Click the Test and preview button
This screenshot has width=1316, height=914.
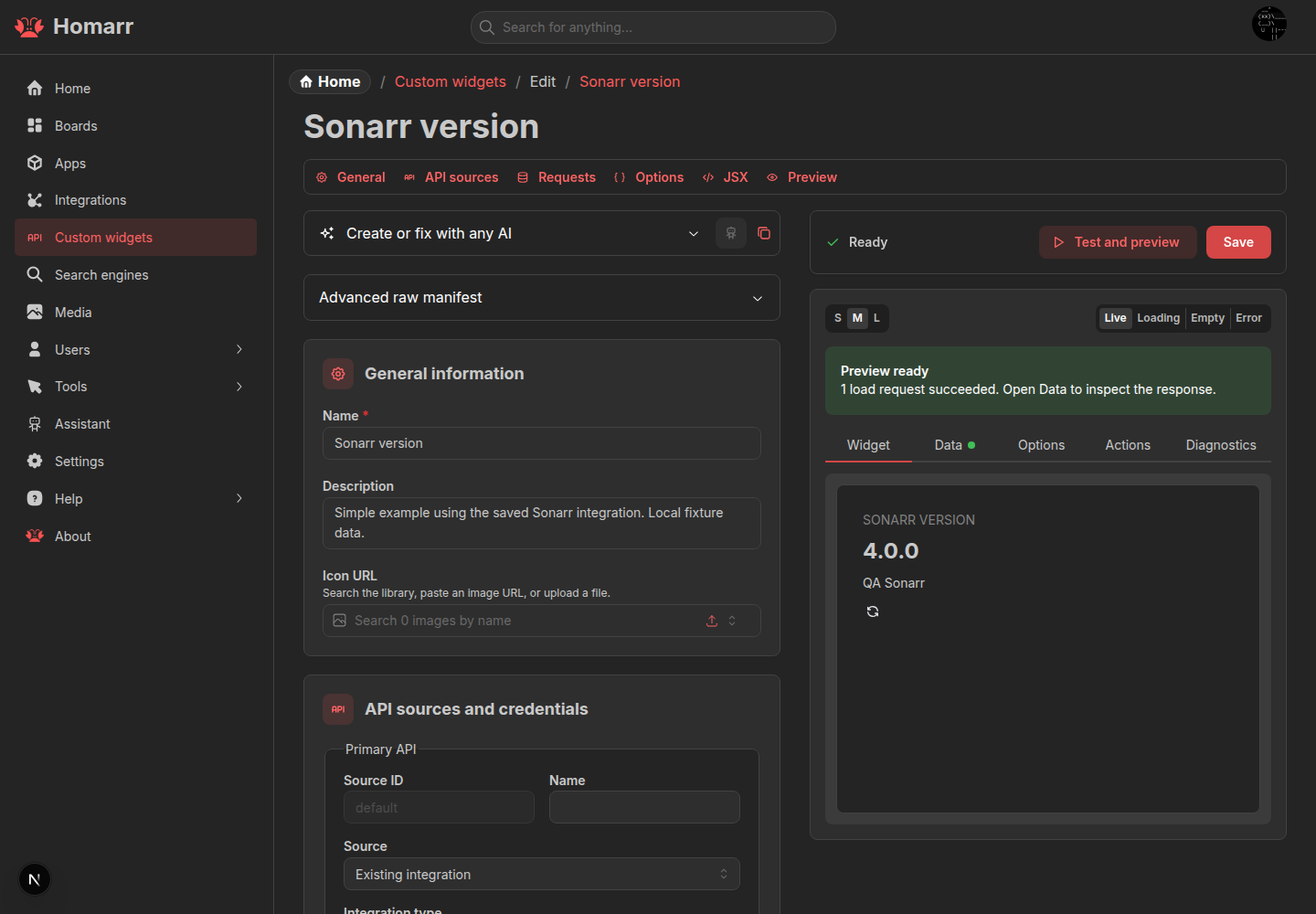point(1118,242)
